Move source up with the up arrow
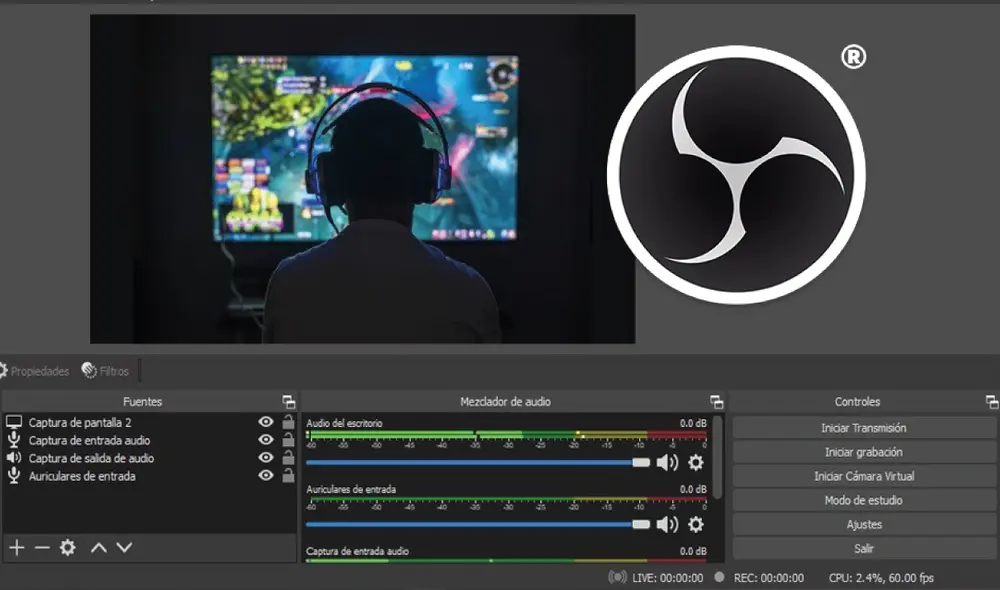Screen dimensions: 1000x590 click(98, 547)
